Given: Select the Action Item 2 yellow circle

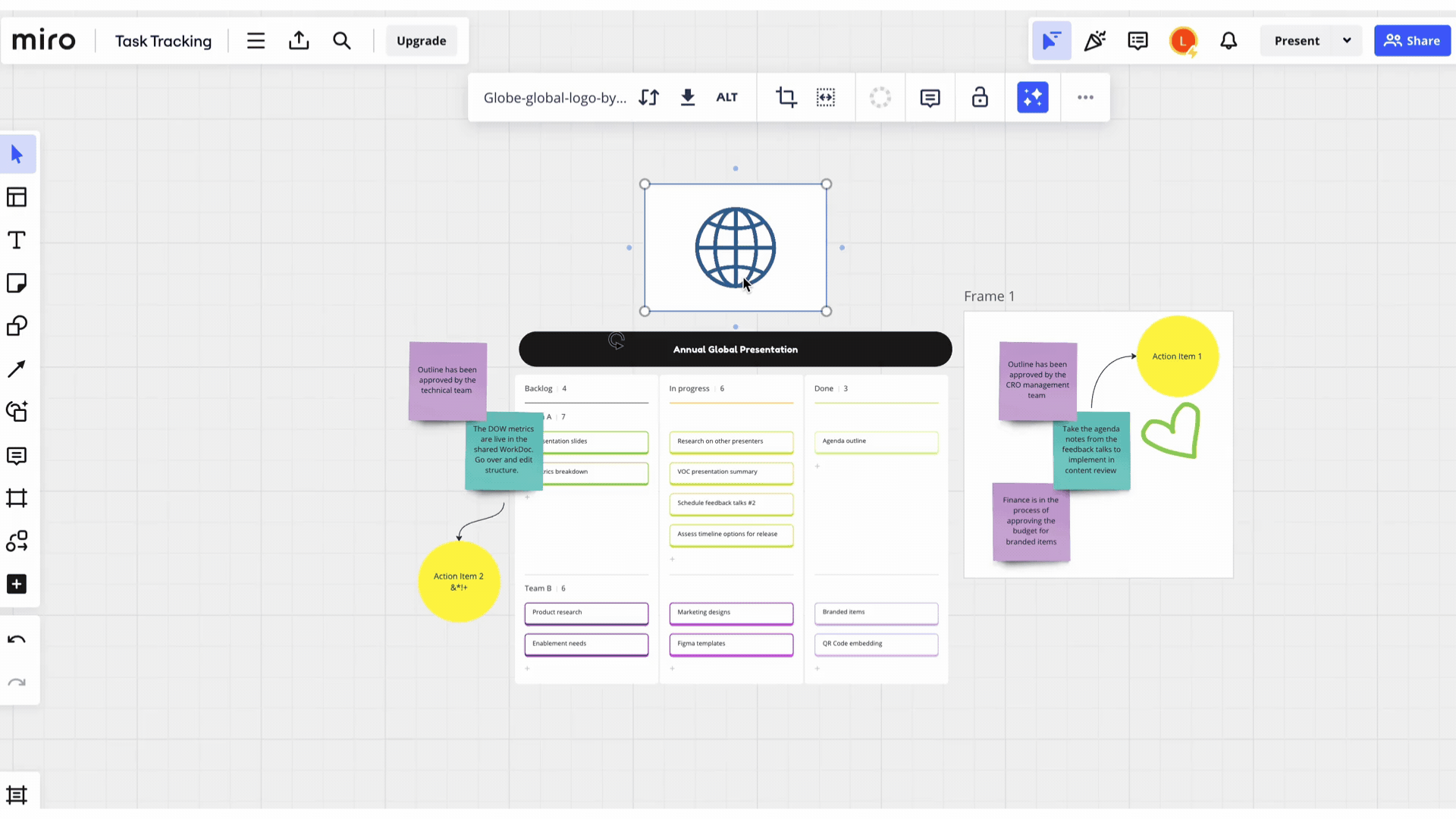Looking at the screenshot, I should 459,582.
